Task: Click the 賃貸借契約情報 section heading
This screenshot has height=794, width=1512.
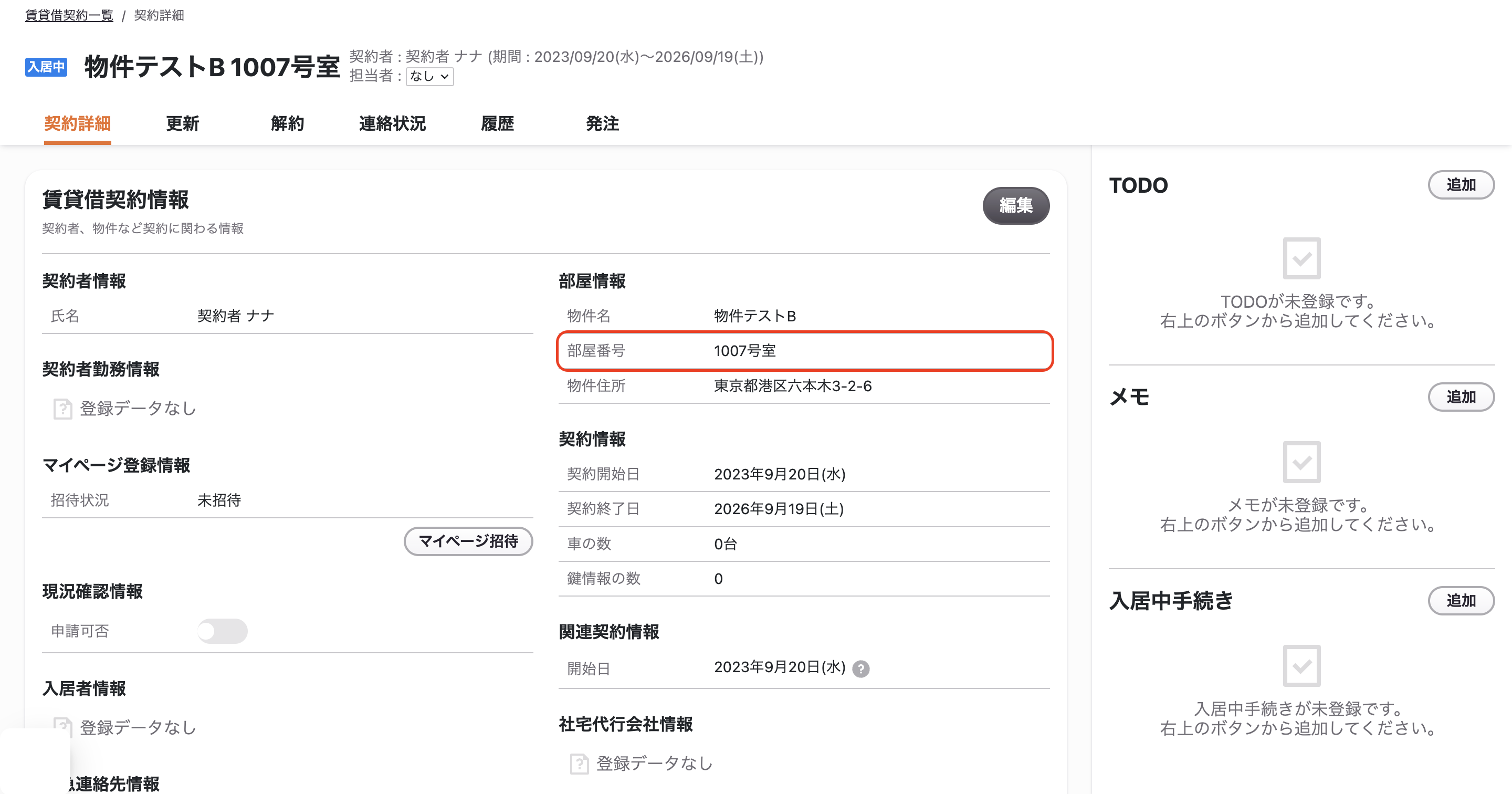Action: click(x=115, y=200)
